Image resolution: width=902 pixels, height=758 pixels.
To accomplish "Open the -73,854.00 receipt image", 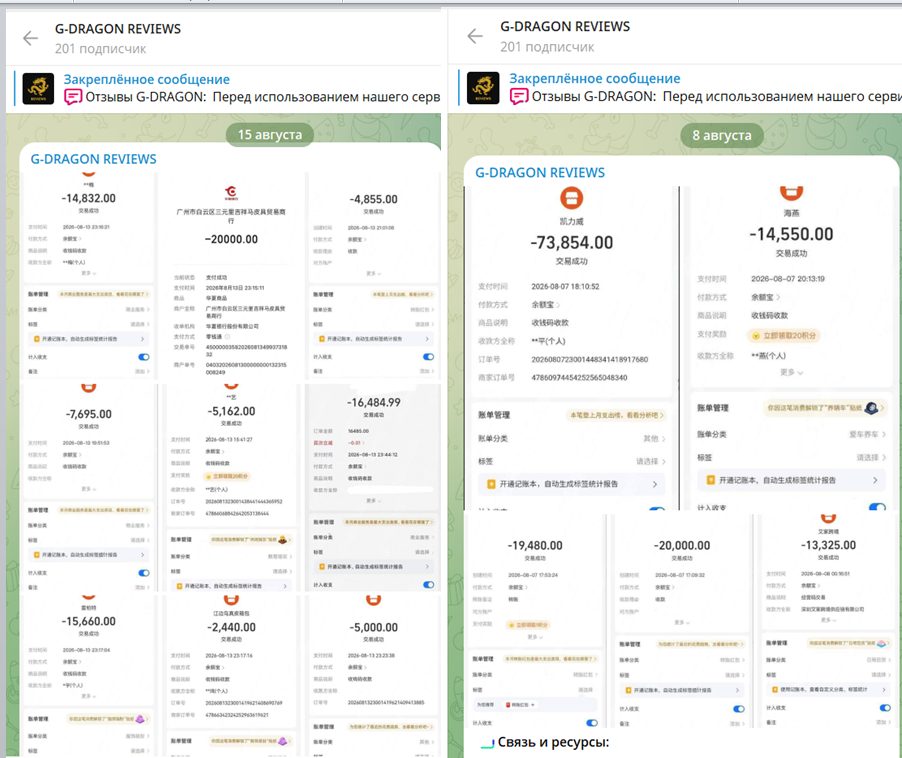I will (571, 348).
